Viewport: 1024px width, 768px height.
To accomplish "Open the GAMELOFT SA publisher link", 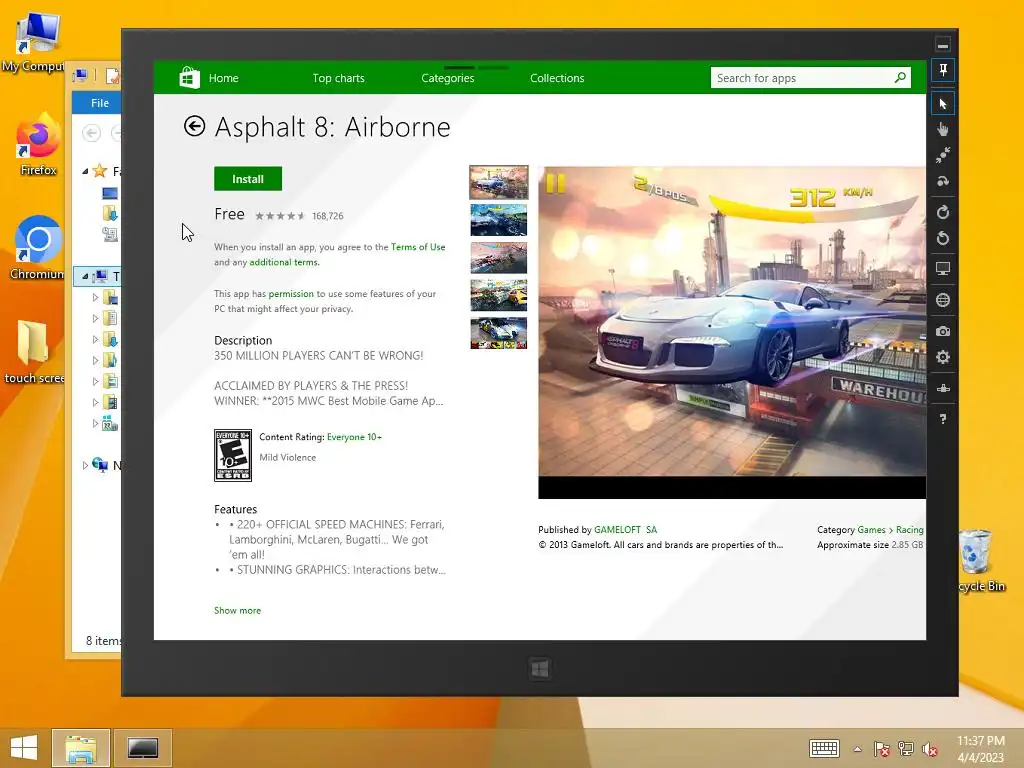I will pos(625,530).
